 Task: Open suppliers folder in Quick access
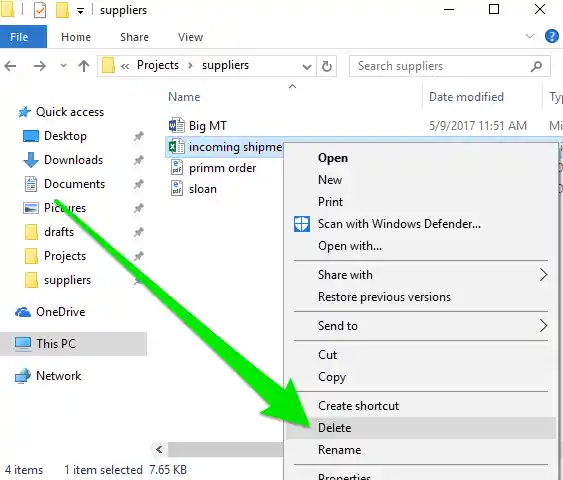pyautogui.click(x=67, y=280)
